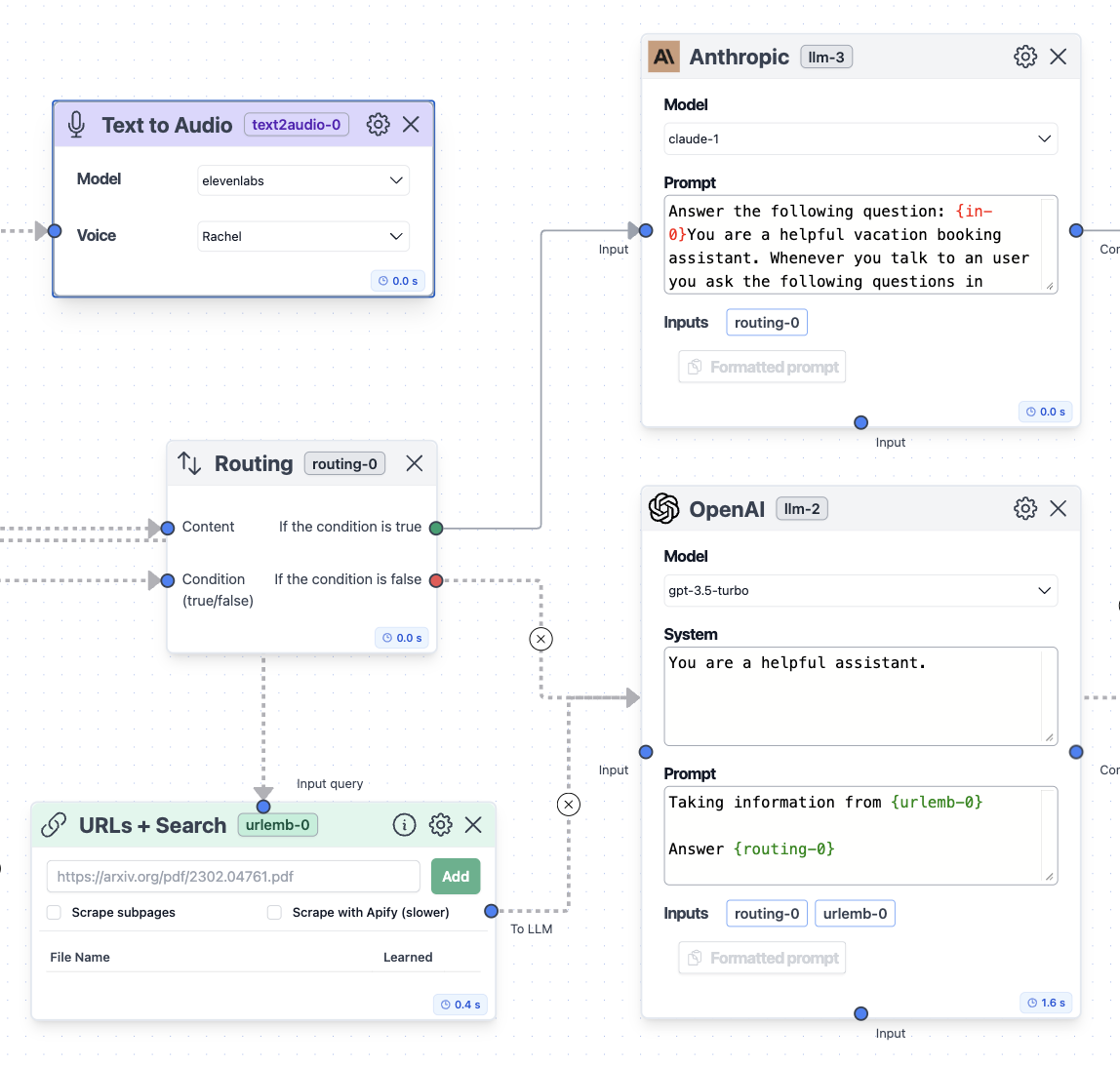Click the routing-0 input tag in OpenAI node
This screenshot has width=1120, height=1065.
767,914
